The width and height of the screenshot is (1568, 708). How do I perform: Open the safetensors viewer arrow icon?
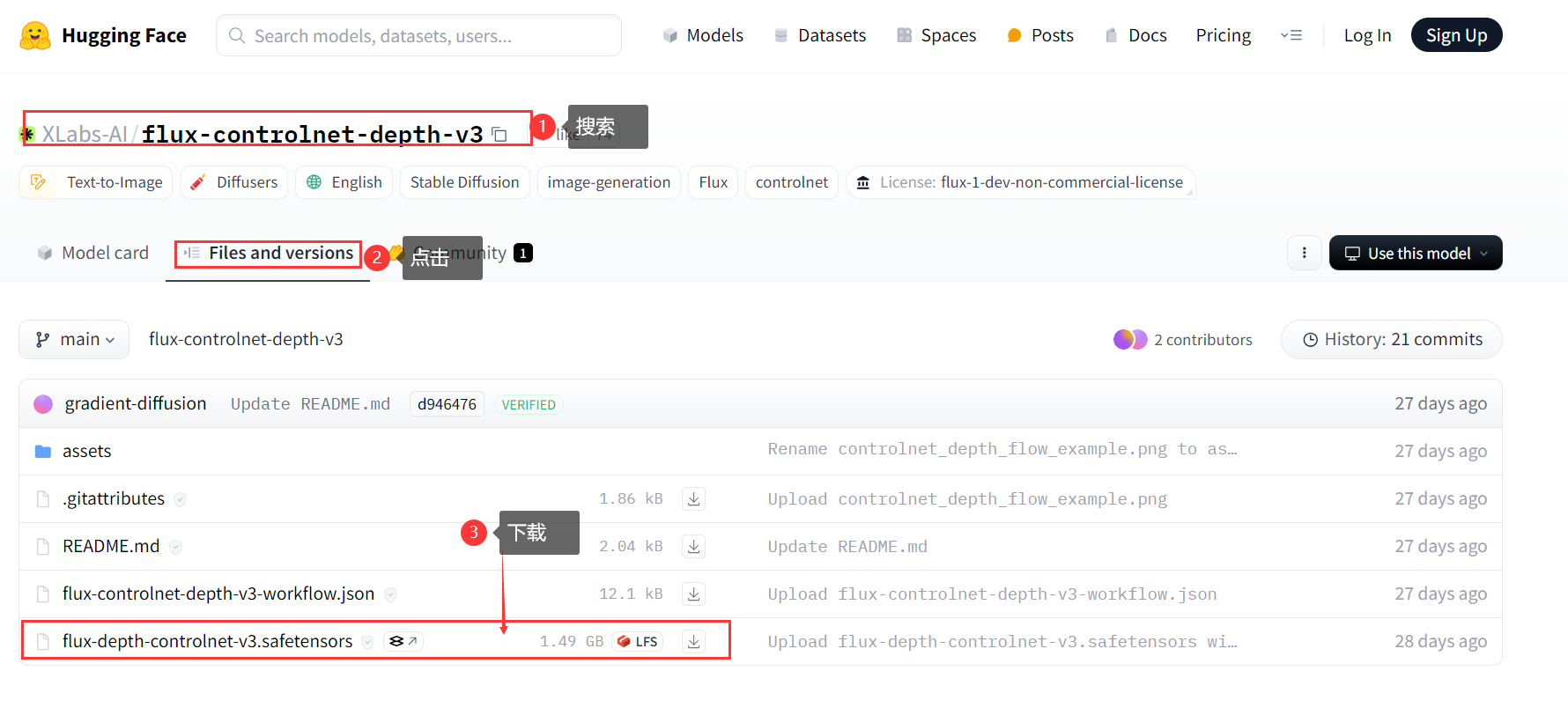(403, 641)
